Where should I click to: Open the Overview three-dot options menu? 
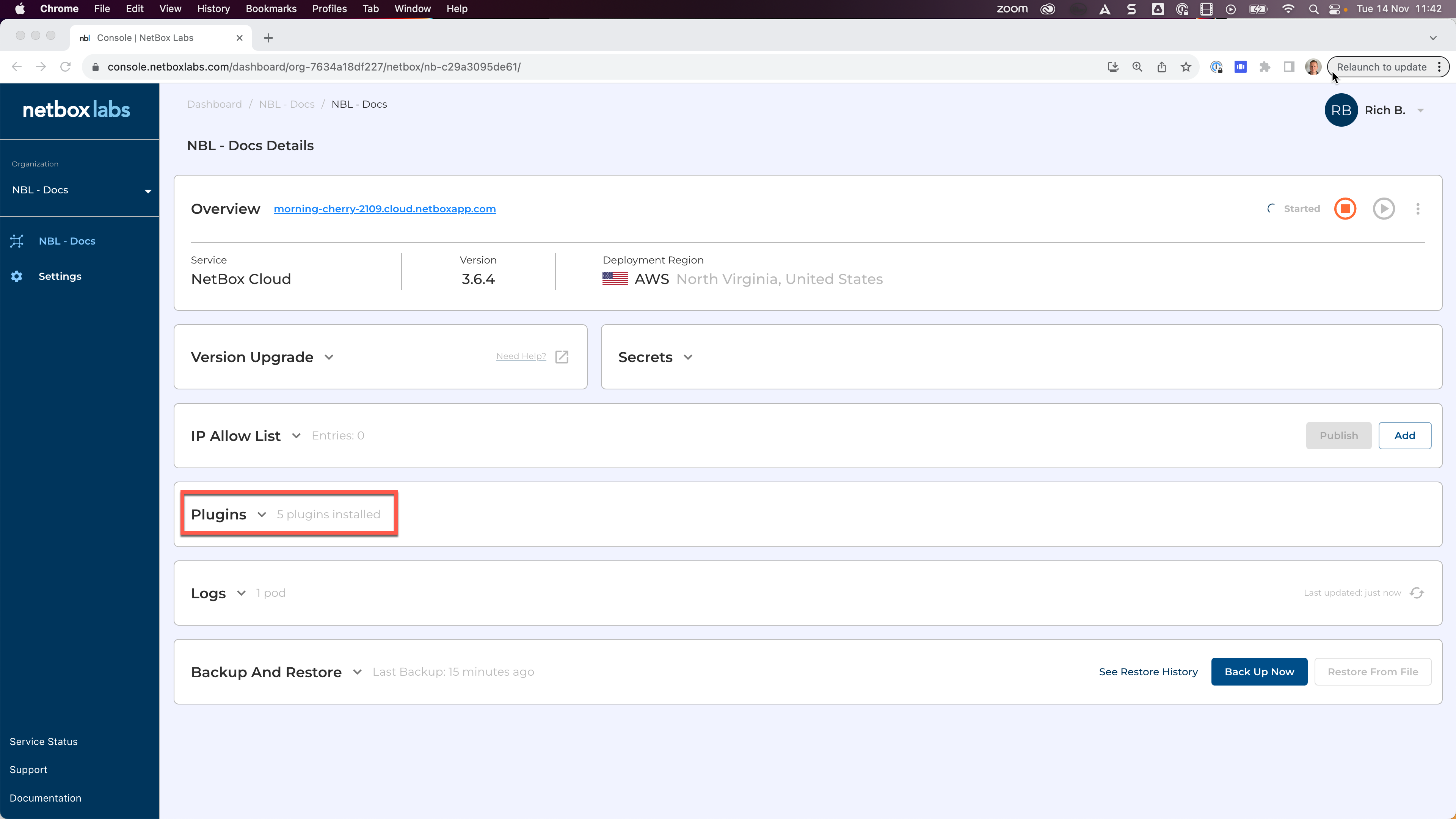pyautogui.click(x=1418, y=209)
